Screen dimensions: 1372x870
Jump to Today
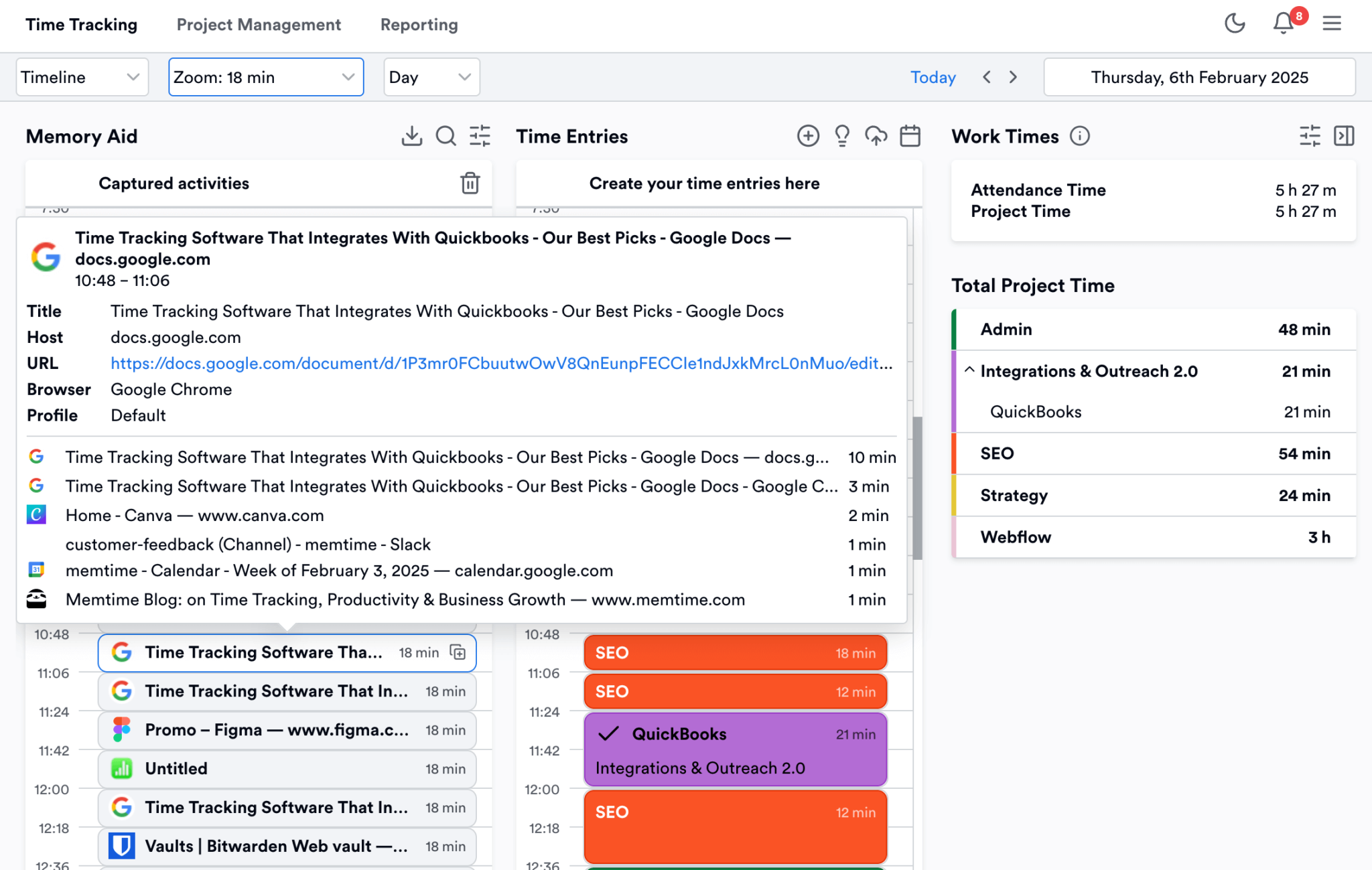933,77
